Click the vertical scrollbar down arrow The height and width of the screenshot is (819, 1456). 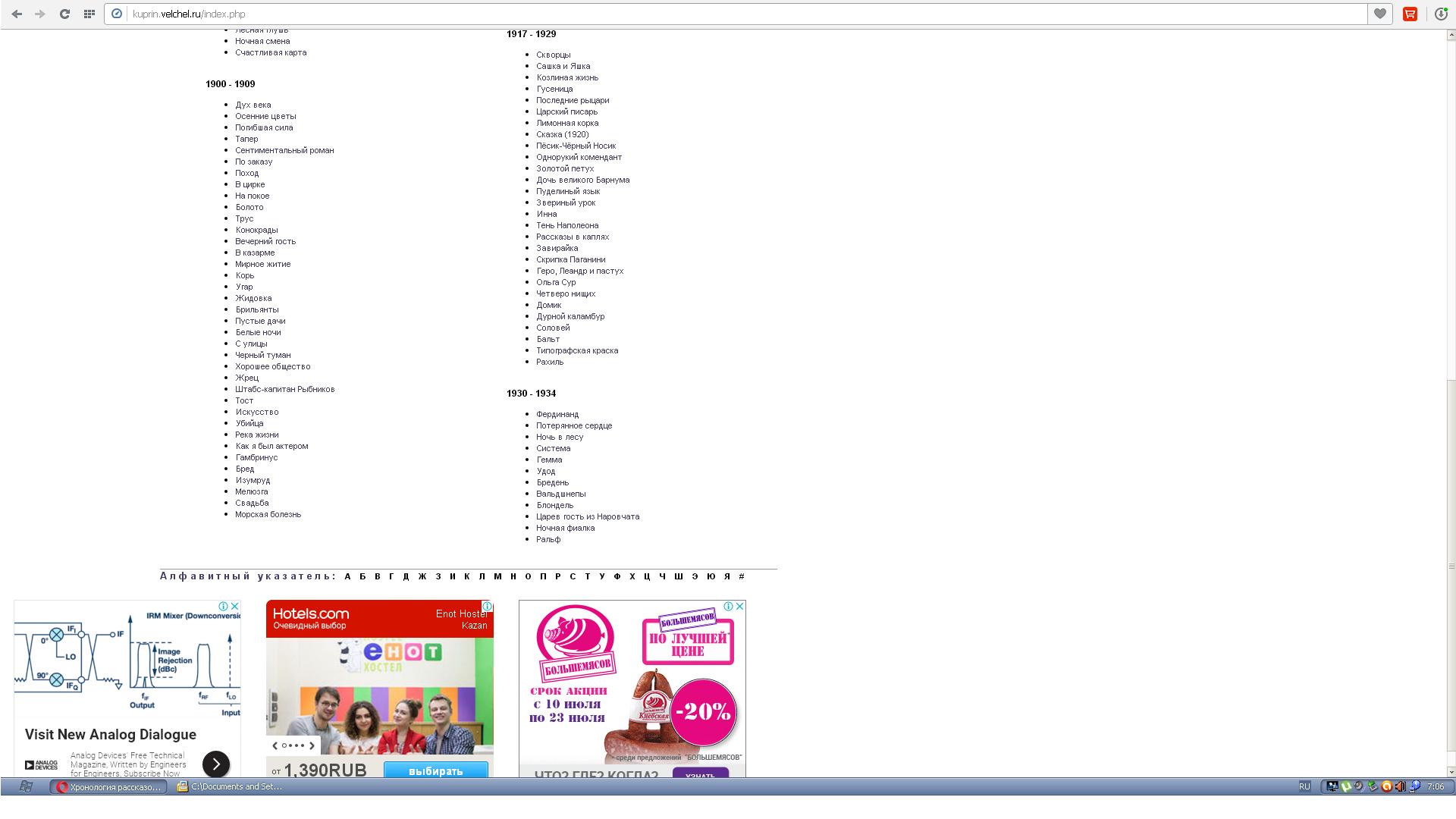pos(1451,772)
